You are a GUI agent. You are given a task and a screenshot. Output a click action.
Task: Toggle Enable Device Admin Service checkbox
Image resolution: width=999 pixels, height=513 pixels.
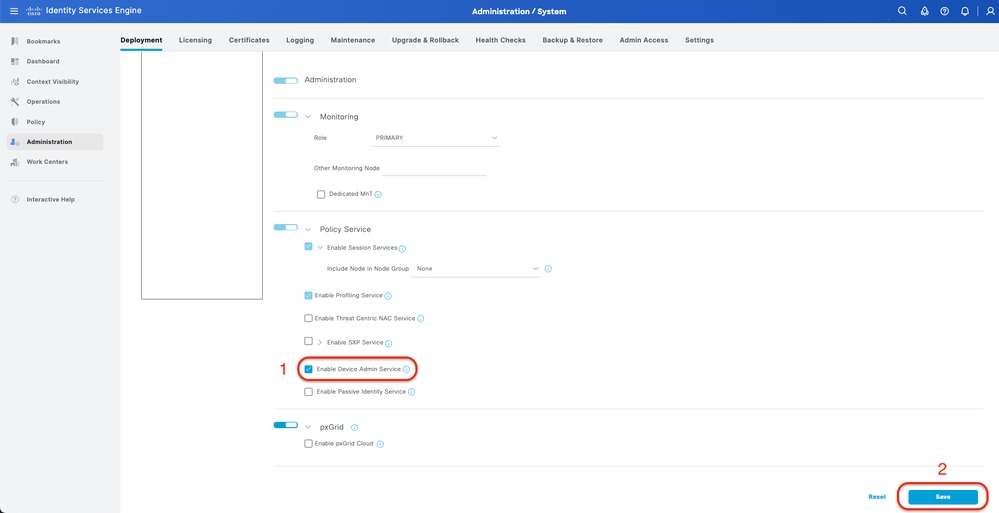click(308, 369)
